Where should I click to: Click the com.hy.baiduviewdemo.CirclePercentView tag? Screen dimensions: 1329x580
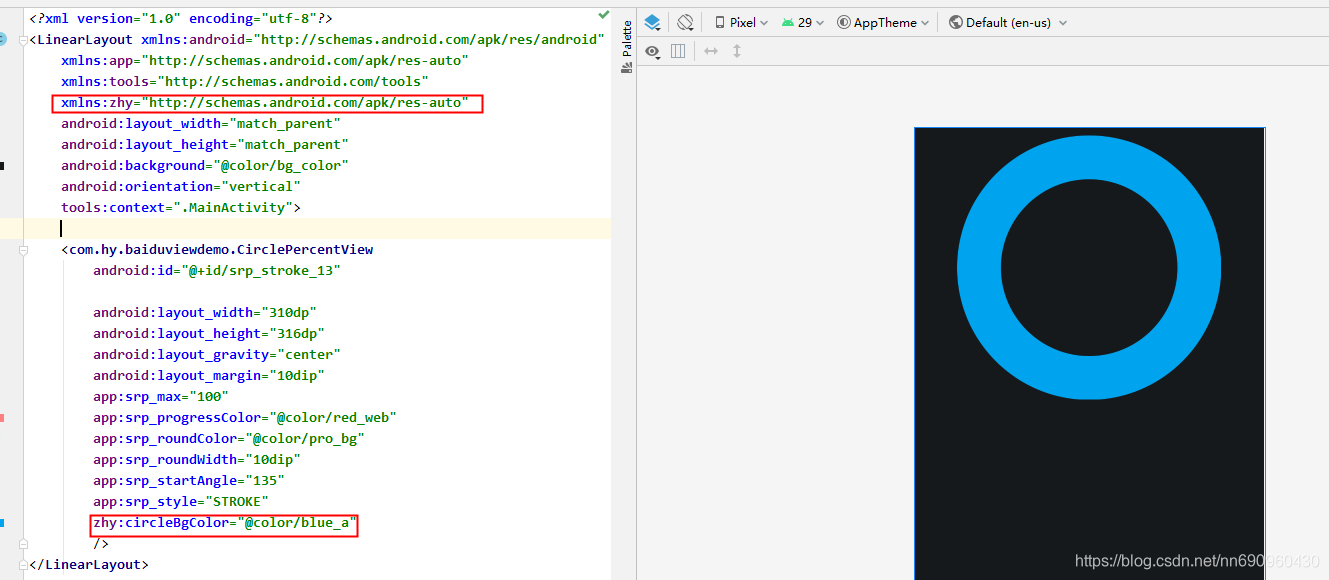tap(217, 249)
